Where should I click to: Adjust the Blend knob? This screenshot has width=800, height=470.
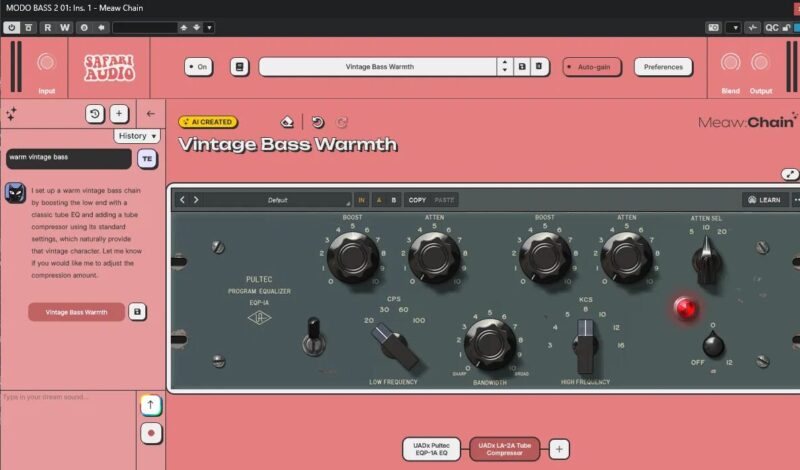[x=730, y=63]
